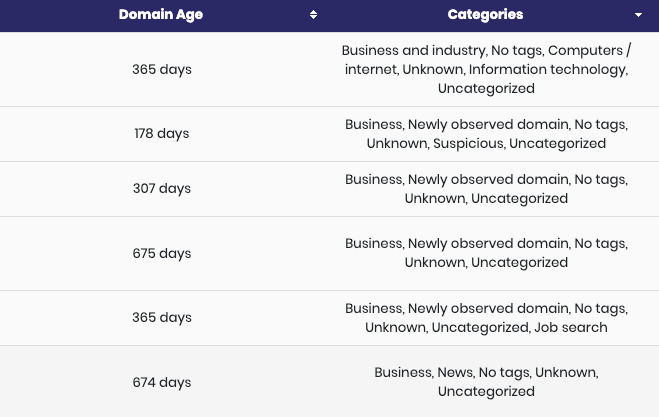Select the Categories column header
Viewport: 659px width, 417px height.
point(485,15)
